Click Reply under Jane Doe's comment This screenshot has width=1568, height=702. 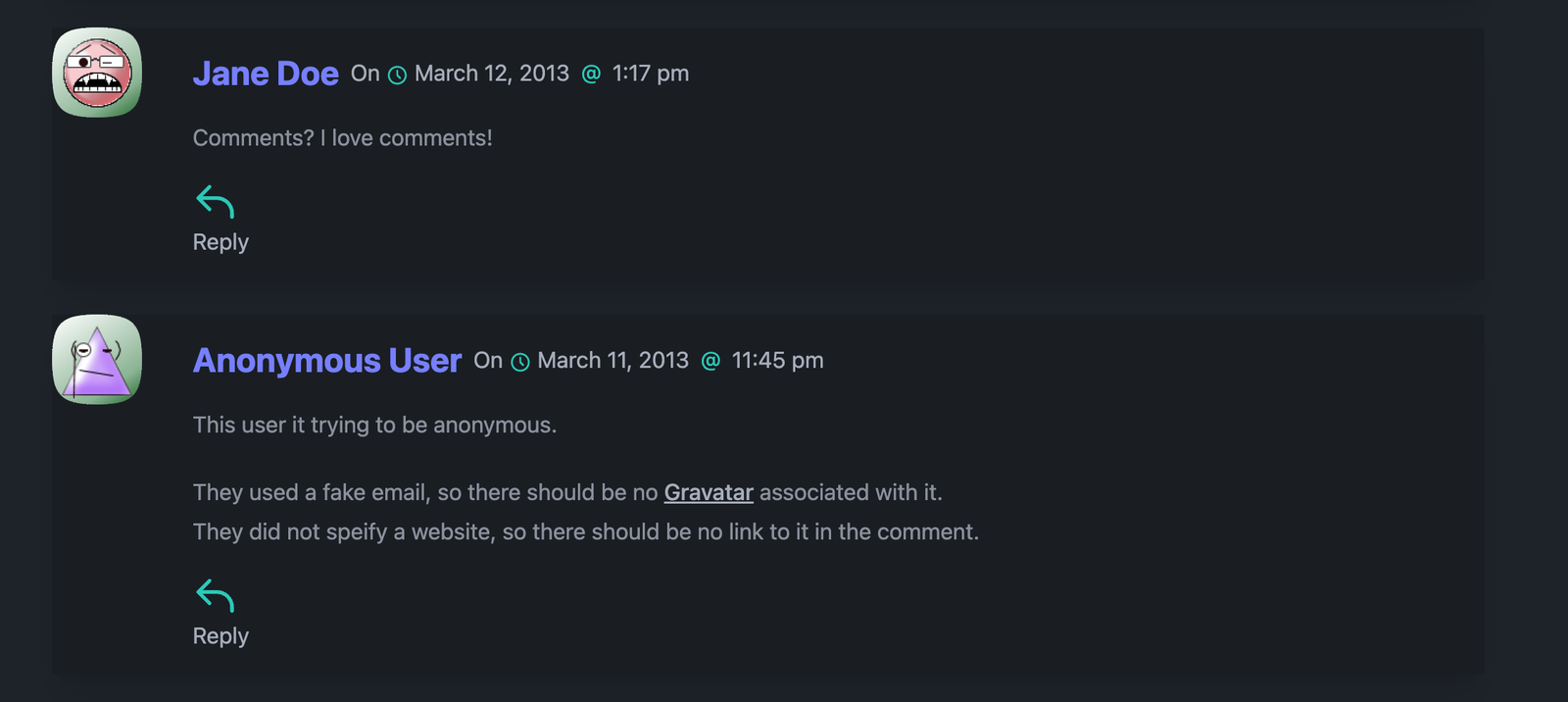click(220, 241)
